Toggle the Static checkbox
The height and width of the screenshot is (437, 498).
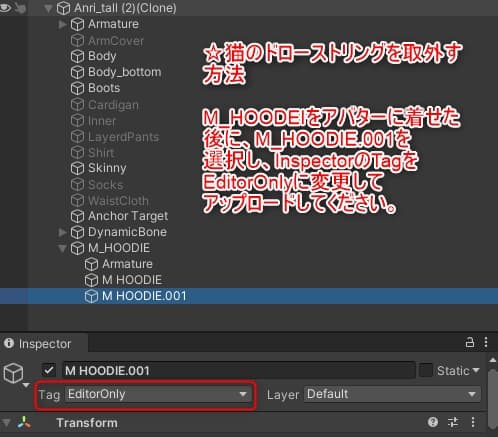point(425,370)
